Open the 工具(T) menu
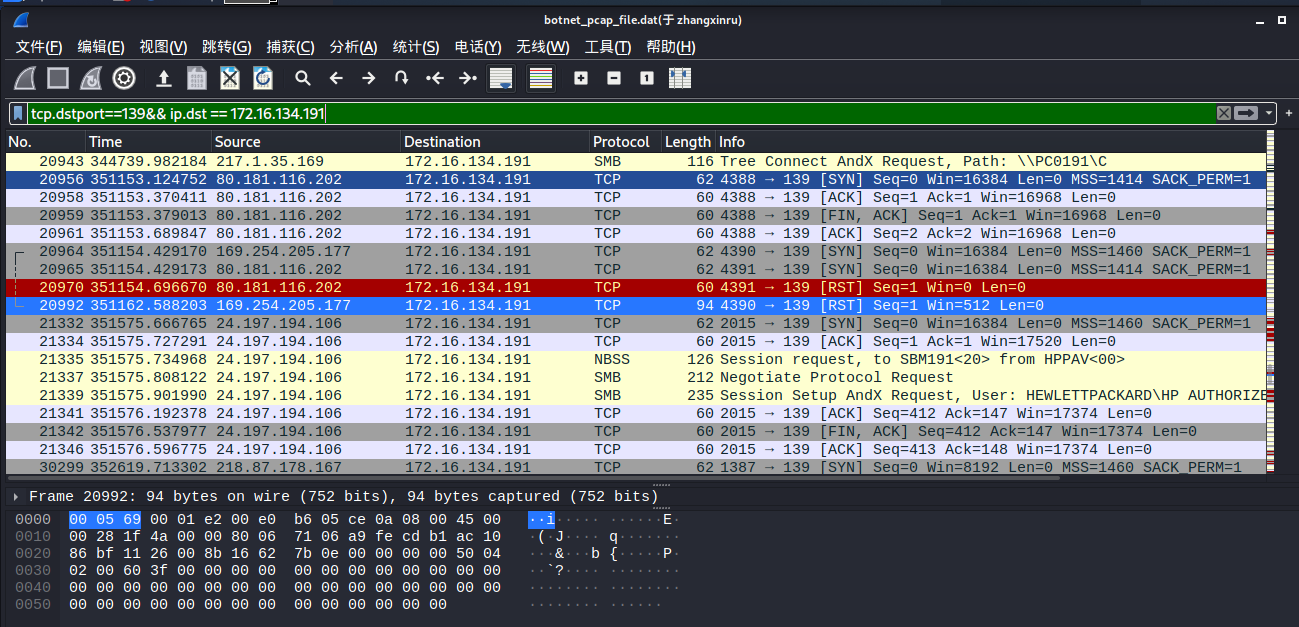 click(x=608, y=47)
